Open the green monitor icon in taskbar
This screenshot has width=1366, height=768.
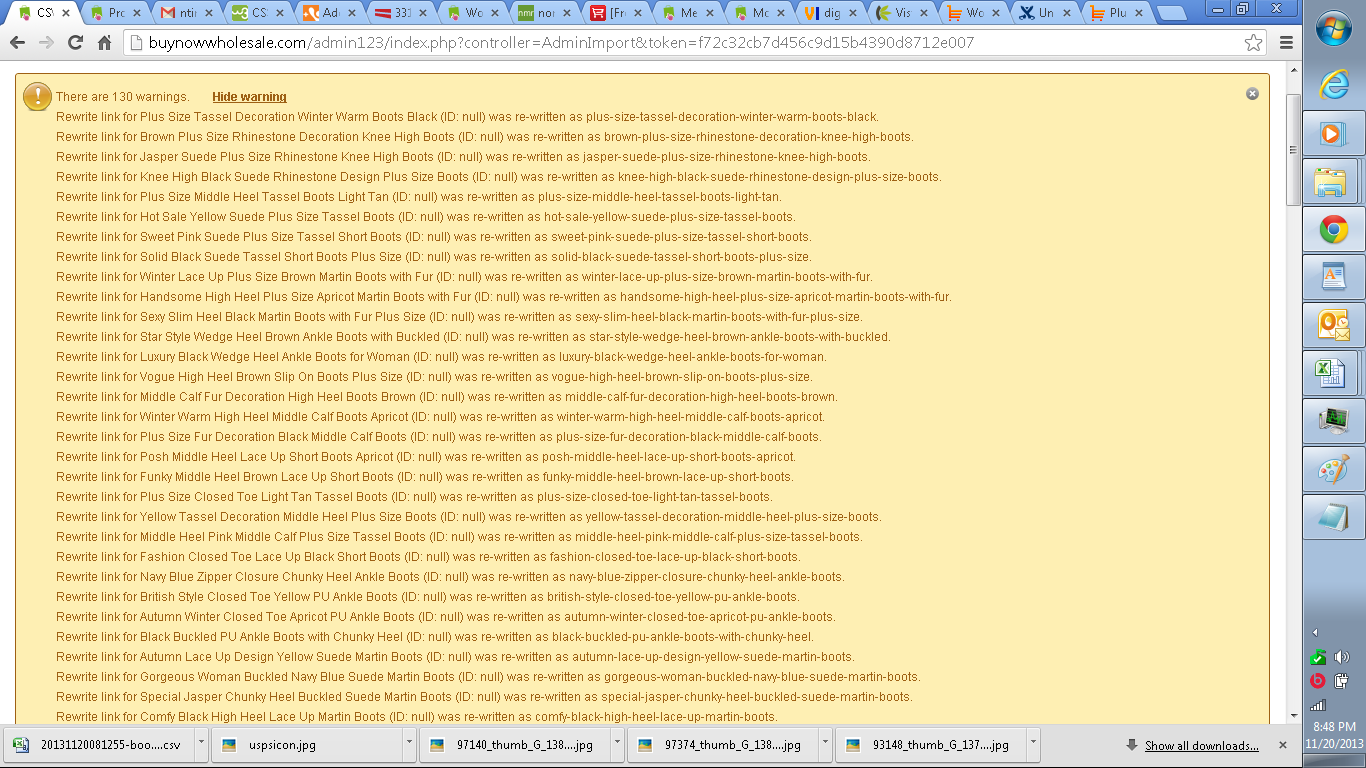1333,422
